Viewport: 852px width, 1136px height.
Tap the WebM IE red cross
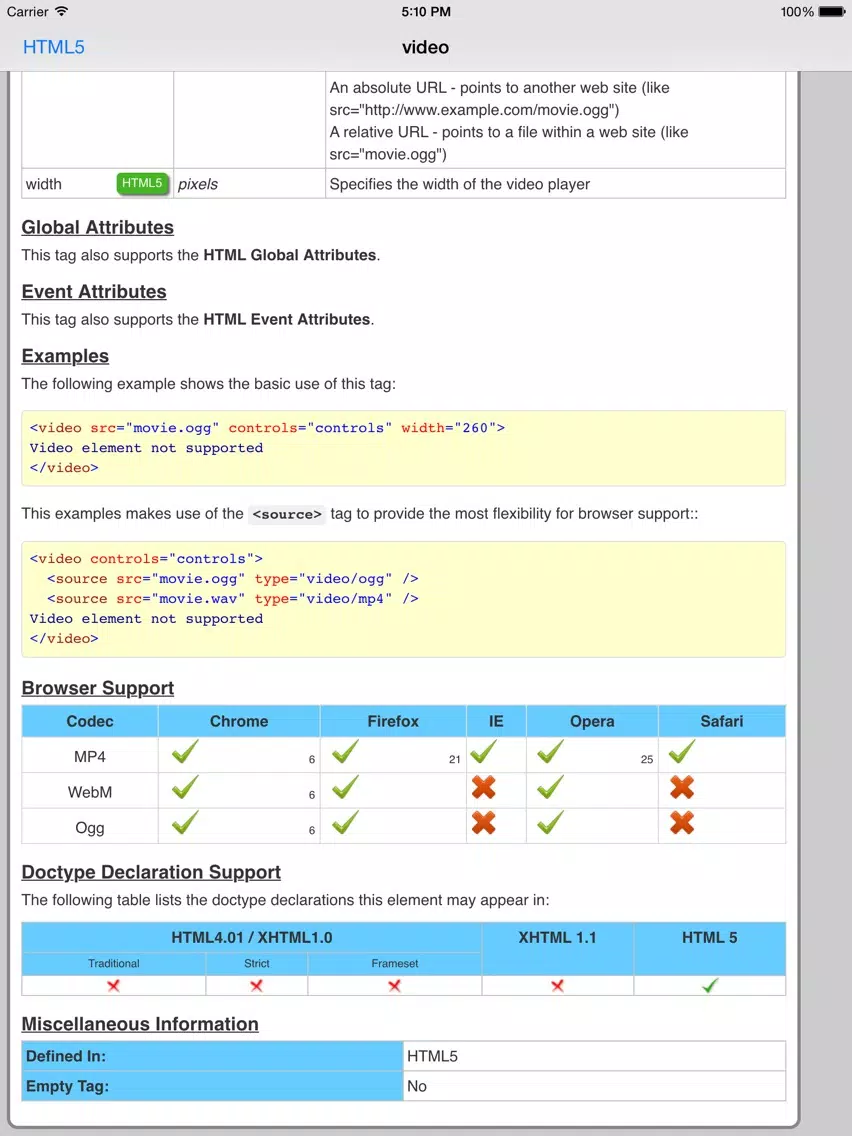pyautogui.click(x=483, y=788)
